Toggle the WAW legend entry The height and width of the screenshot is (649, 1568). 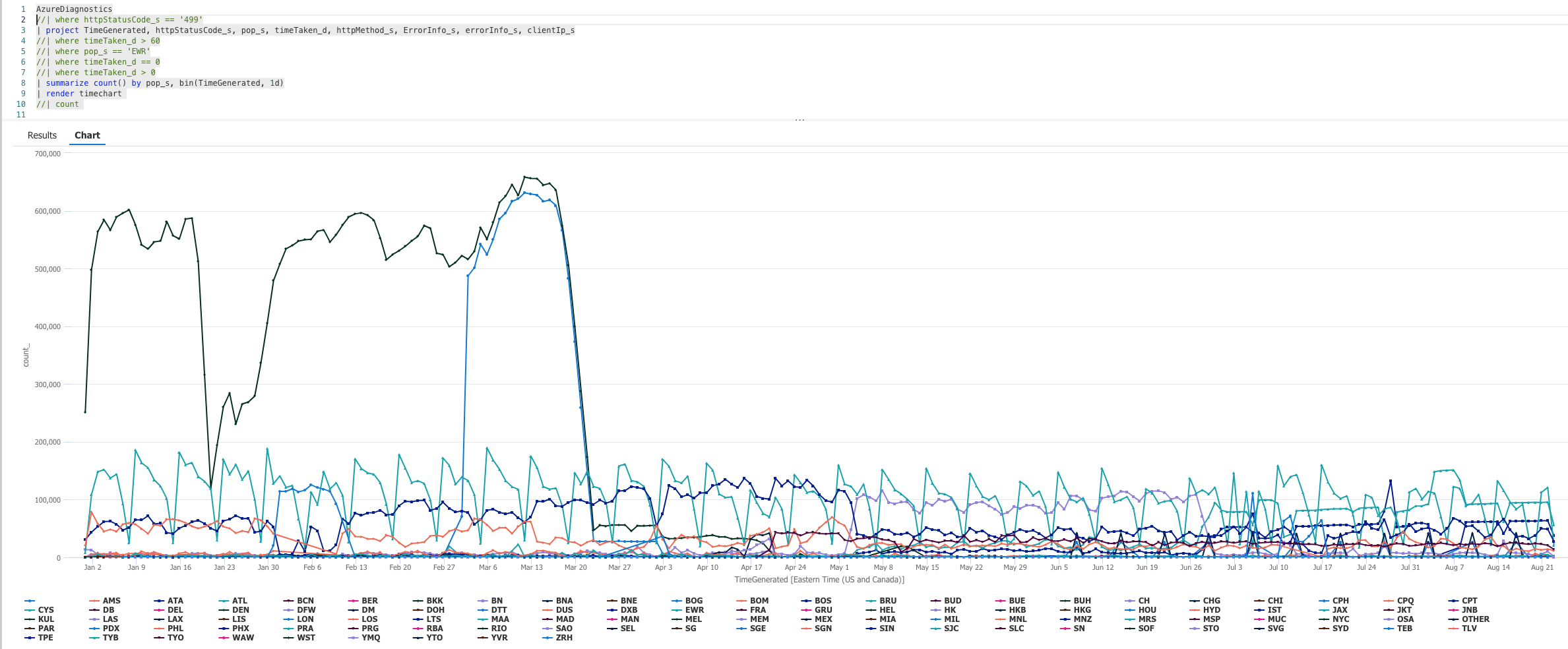tap(236, 638)
